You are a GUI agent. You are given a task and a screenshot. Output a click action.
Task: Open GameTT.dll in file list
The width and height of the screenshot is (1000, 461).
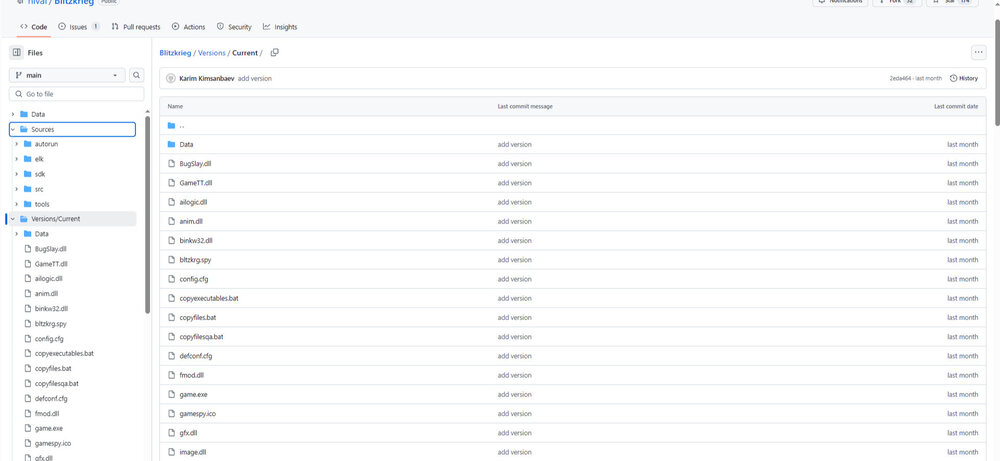tap(196, 183)
